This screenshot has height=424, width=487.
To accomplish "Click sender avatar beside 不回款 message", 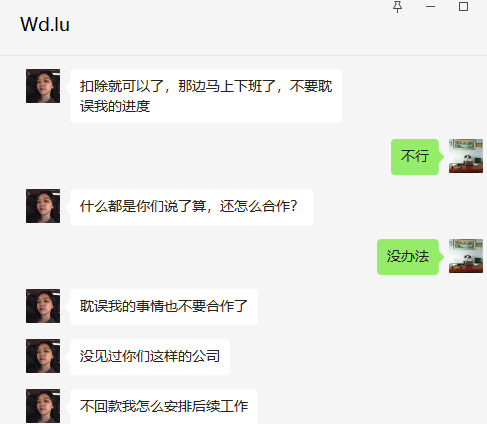I will click(x=43, y=406).
